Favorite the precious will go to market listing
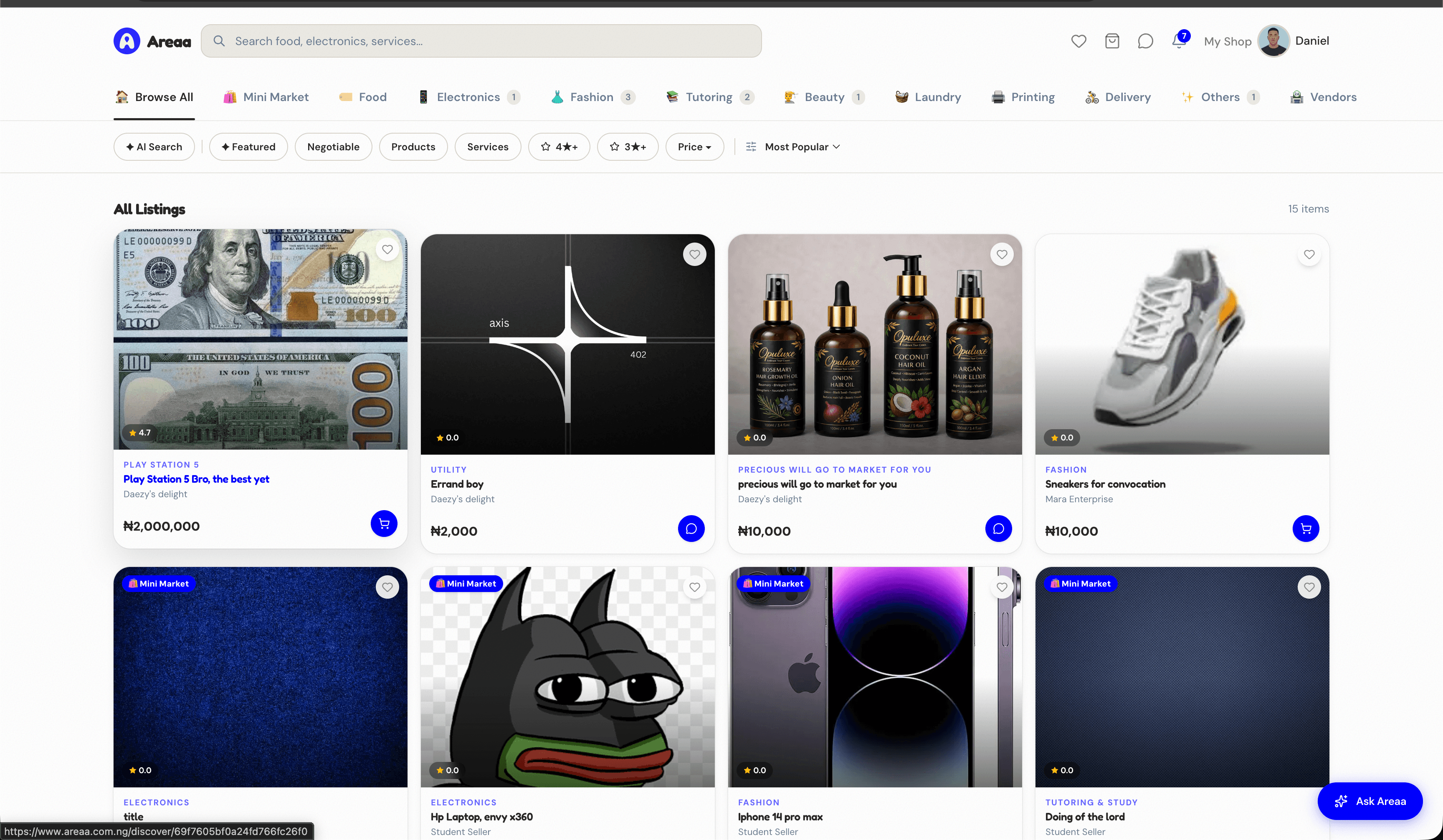 1002,254
